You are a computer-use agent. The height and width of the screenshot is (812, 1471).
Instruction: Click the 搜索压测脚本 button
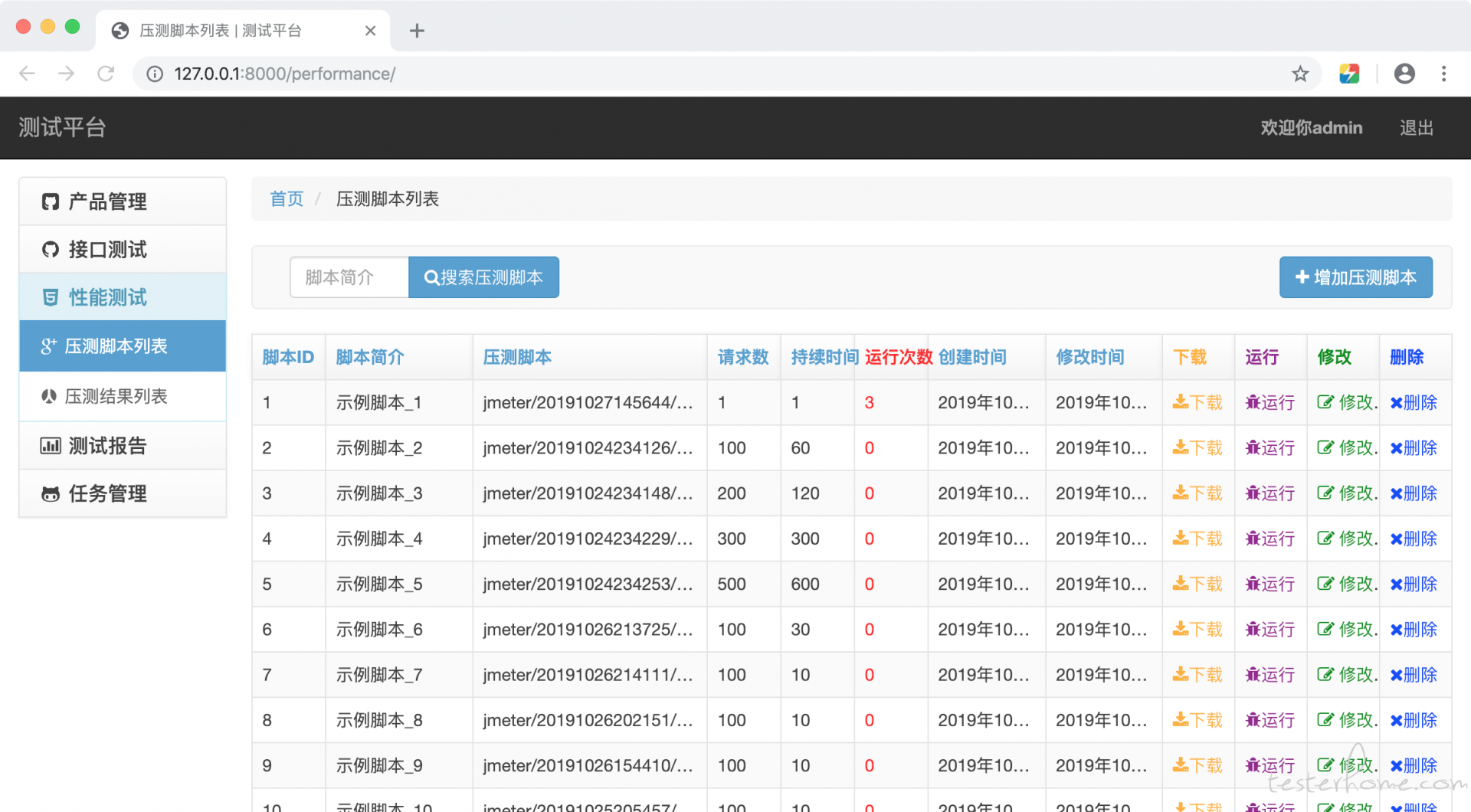click(x=483, y=277)
